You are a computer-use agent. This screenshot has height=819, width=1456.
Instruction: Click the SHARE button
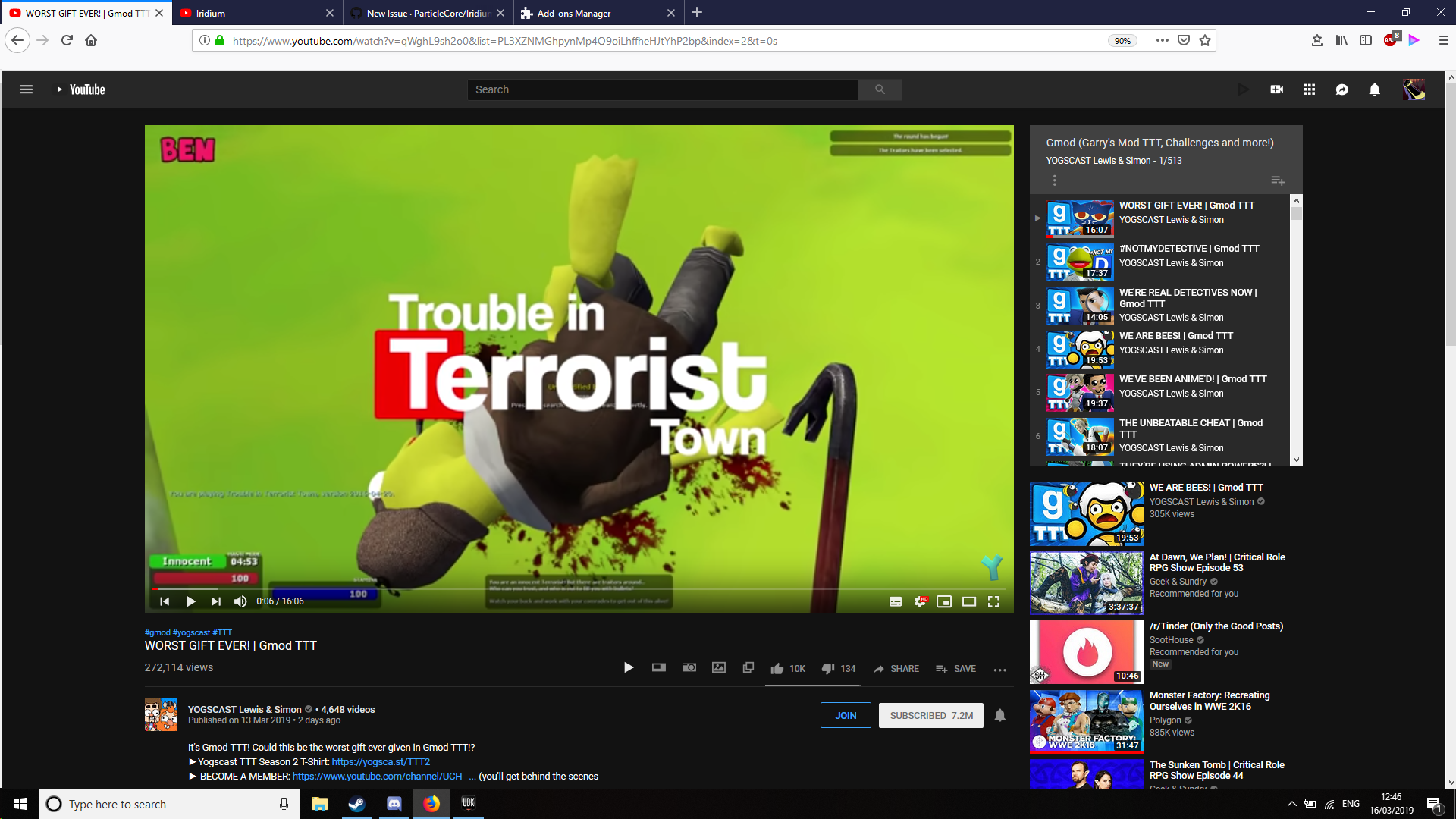[x=896, y=669]
